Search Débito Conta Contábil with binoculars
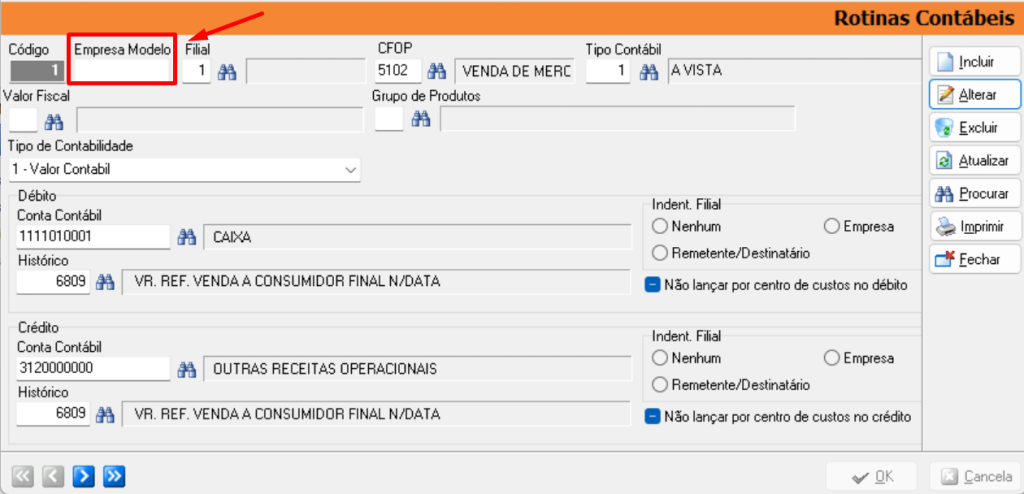Screen dimensions: 1024x494 pyautogui.click(x=187, y=238)
